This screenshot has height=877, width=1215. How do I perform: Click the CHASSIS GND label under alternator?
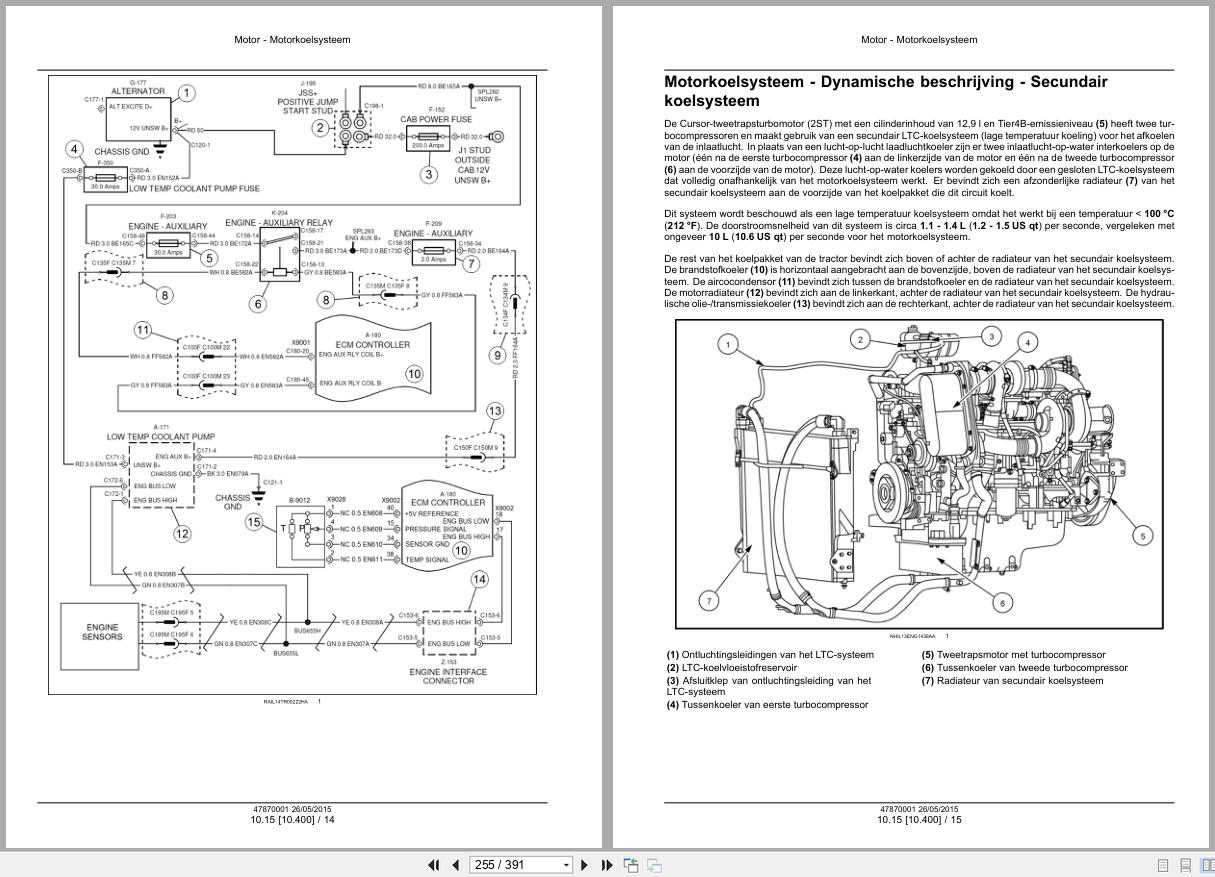tap(122, 152)
